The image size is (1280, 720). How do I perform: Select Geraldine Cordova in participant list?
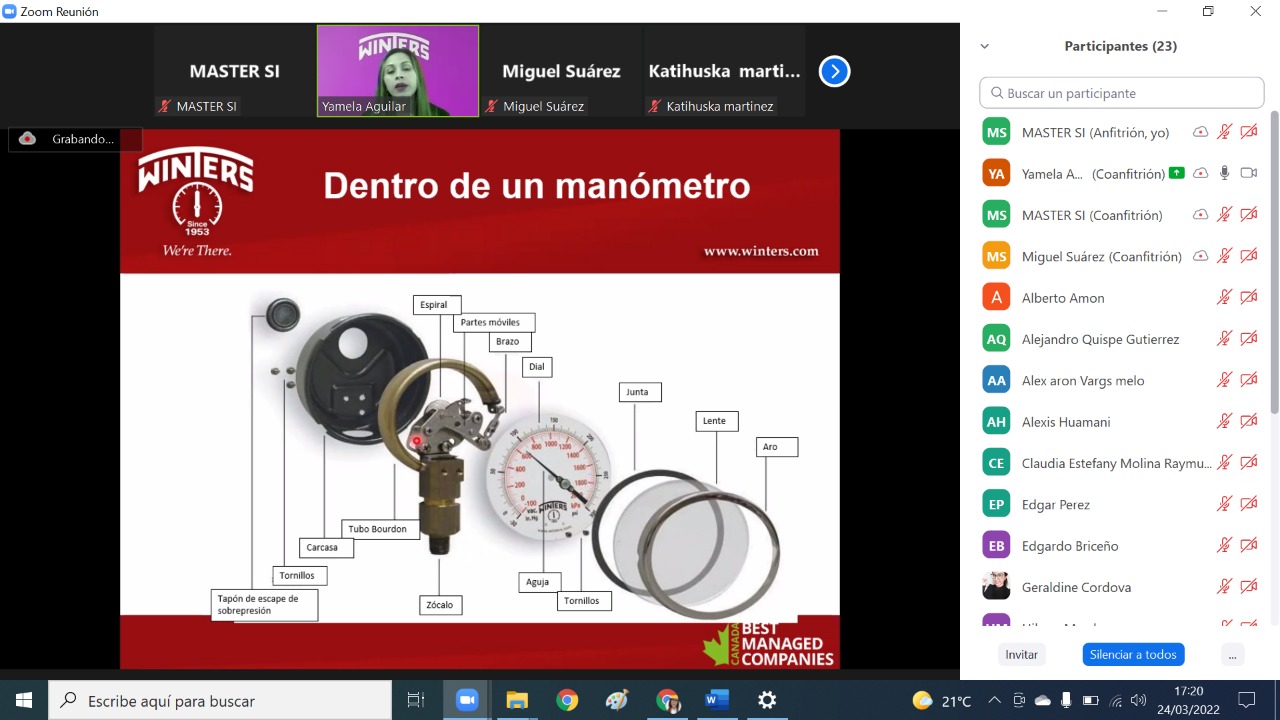click(x=1076, y=587)
